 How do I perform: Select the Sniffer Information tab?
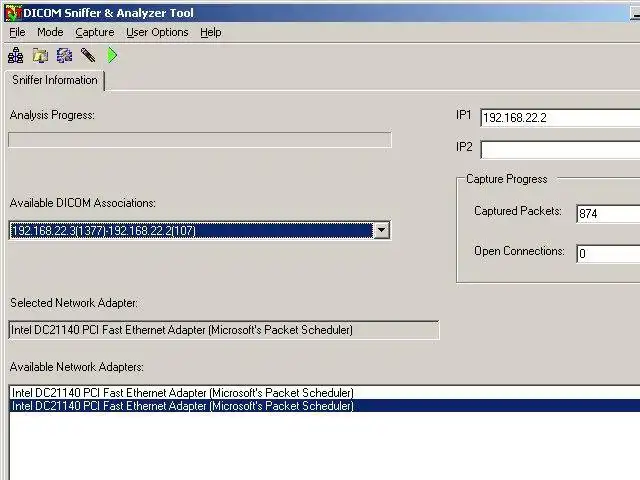click(55, 80)
